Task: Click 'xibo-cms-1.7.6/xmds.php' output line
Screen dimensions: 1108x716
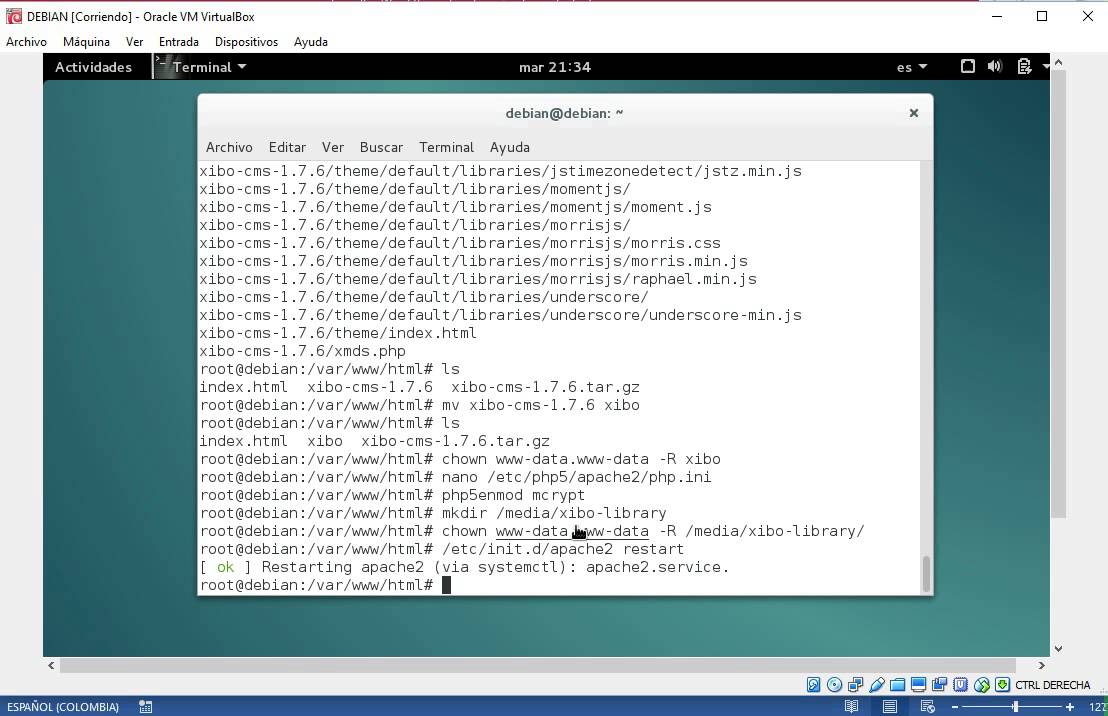Action: [302, 351]
